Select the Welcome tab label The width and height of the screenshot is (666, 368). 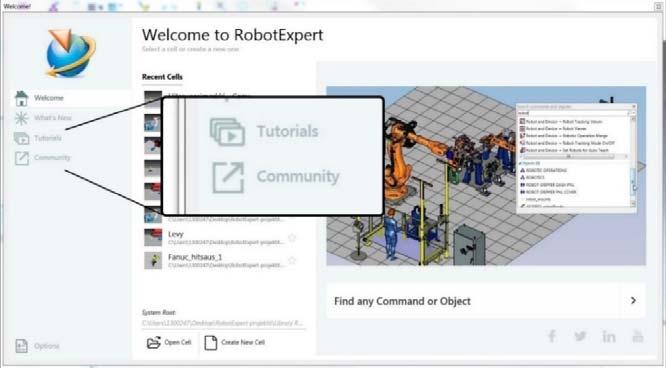(49, 98)
